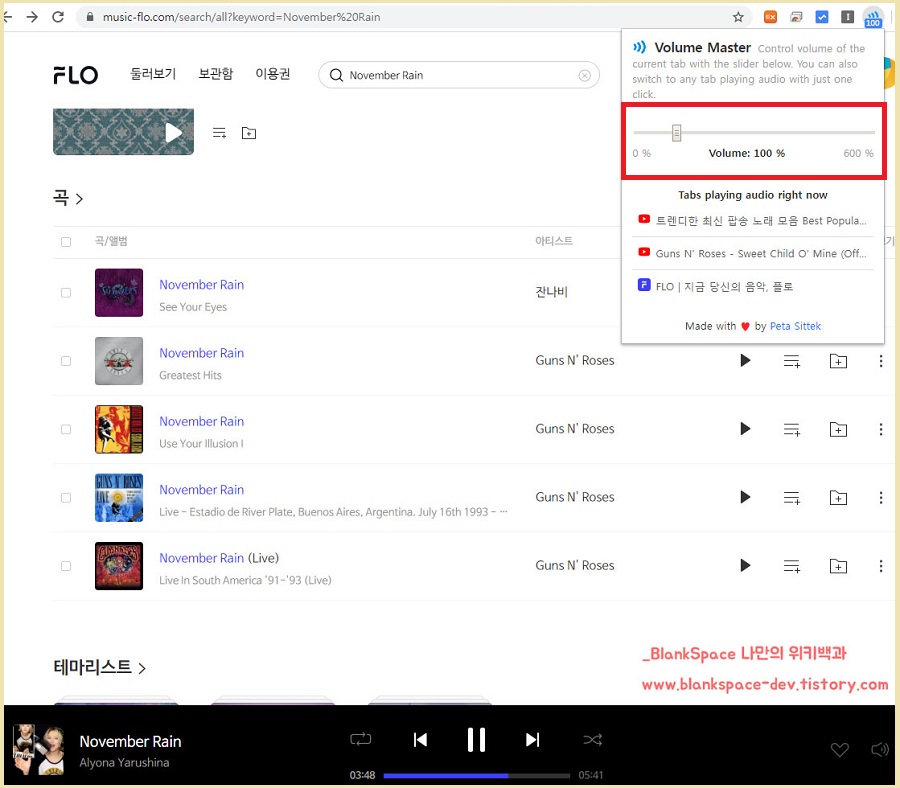Click the See Your Eyes album cover
The image size is (900, 788).
click(x=119, y=293)
